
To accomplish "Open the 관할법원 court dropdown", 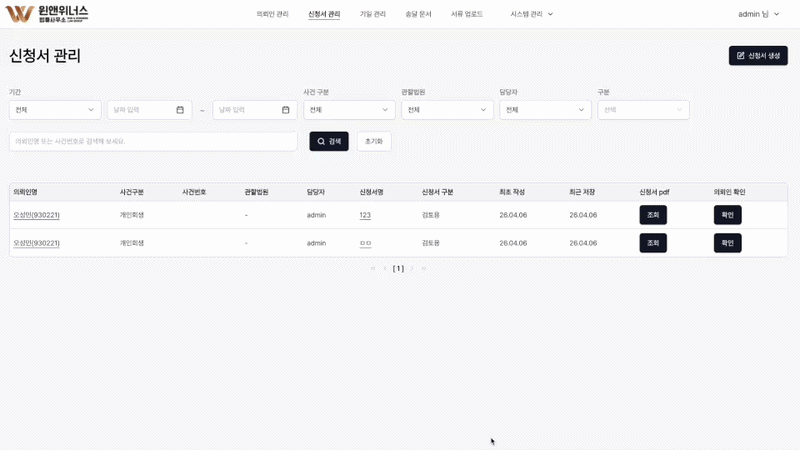I will (447, 110).
